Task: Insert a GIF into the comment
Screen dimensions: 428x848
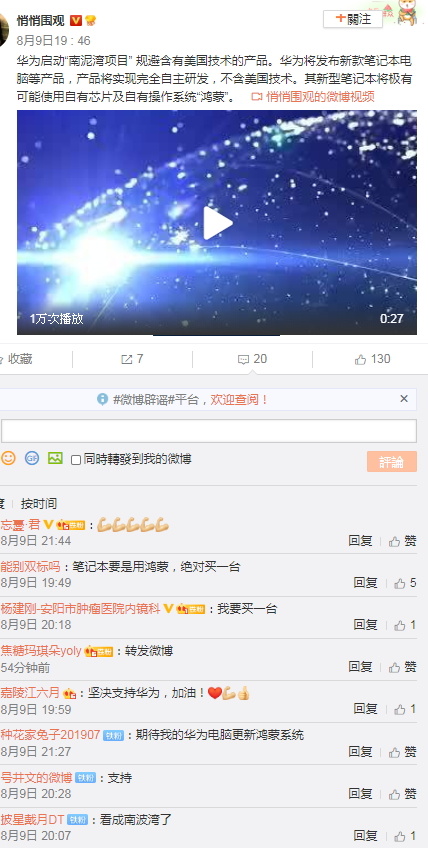Action: tap(32, 458)
